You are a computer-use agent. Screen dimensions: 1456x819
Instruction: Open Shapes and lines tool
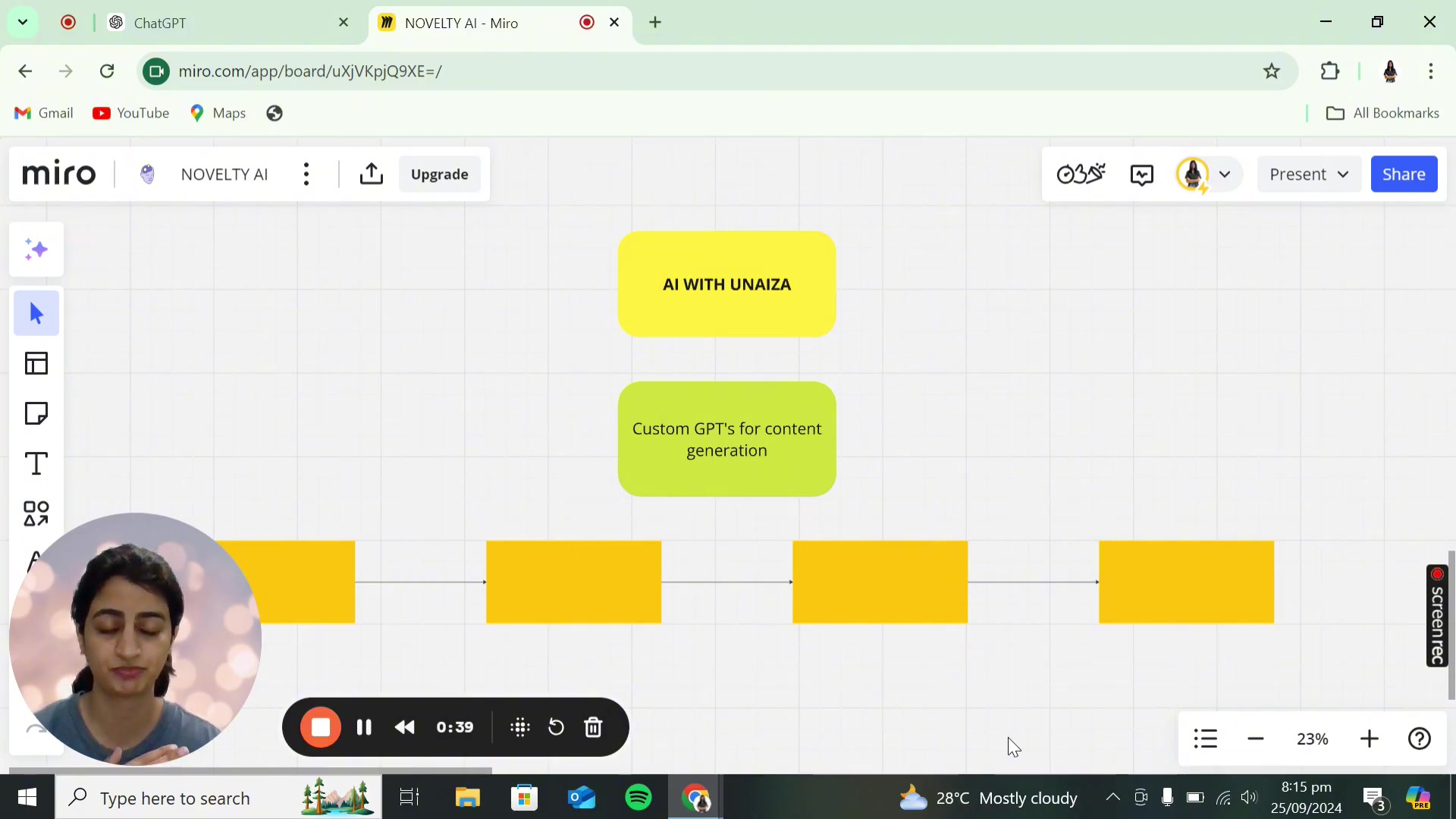tap(36, 513)
